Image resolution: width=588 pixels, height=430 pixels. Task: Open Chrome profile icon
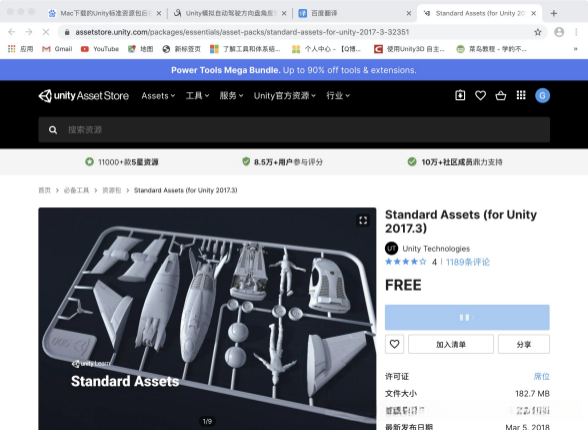pyautogui.click(x=559, y=32)
